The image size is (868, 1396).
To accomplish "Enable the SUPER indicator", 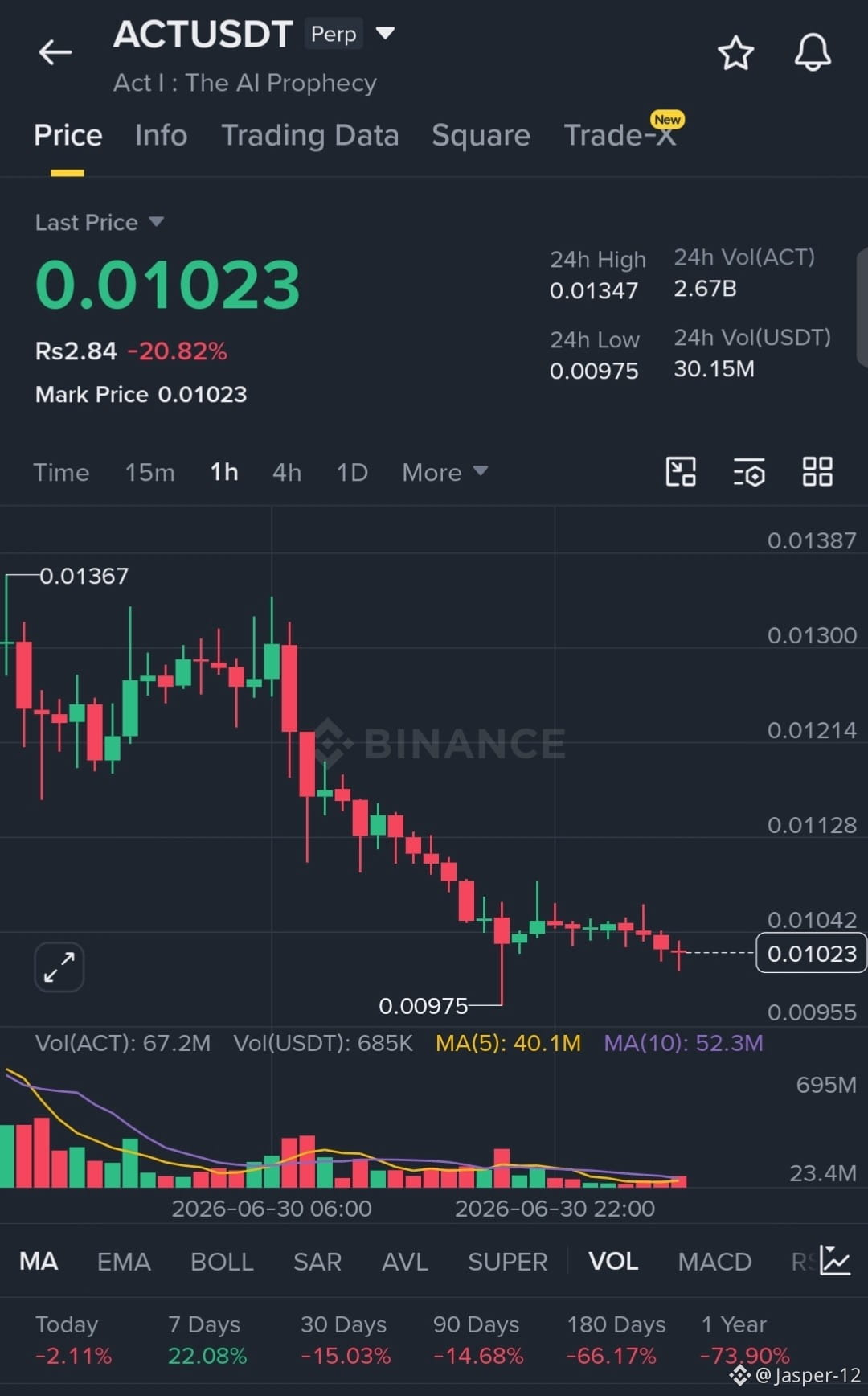I will 508,1261.
